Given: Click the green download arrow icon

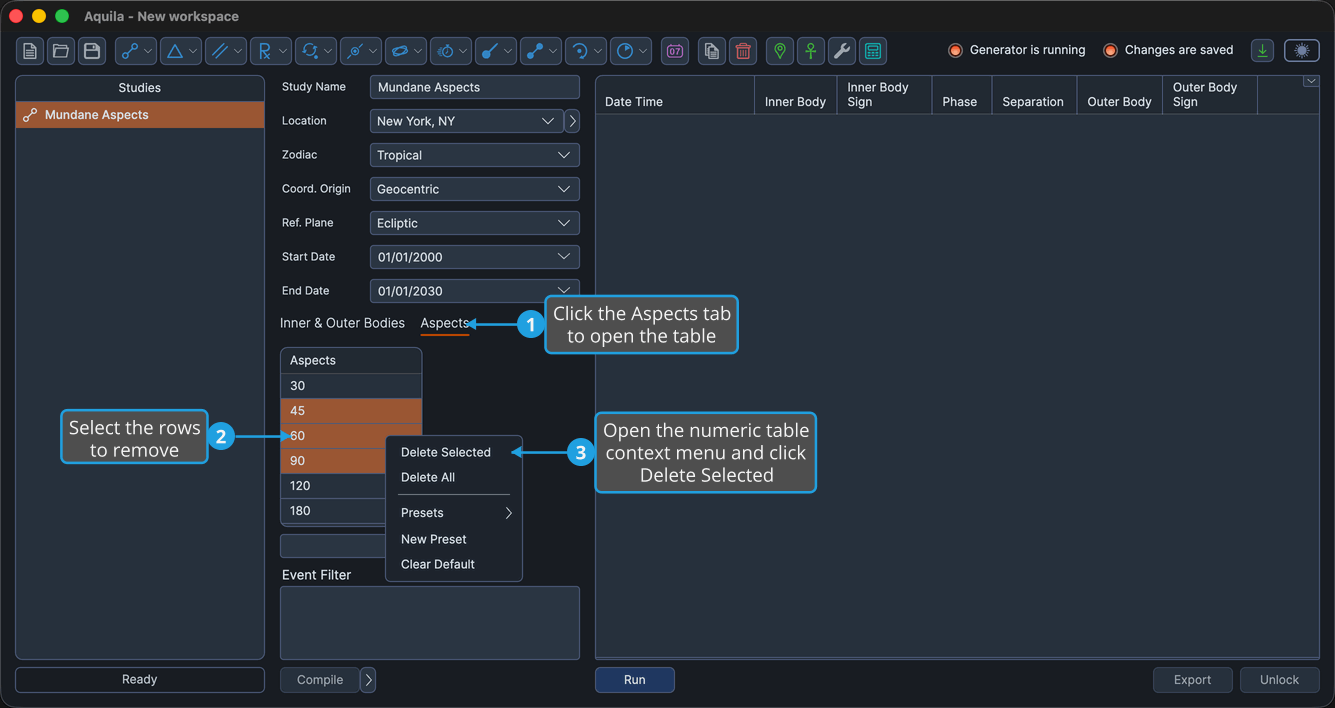Looking at the screenshot, I should coord(1263,51).
